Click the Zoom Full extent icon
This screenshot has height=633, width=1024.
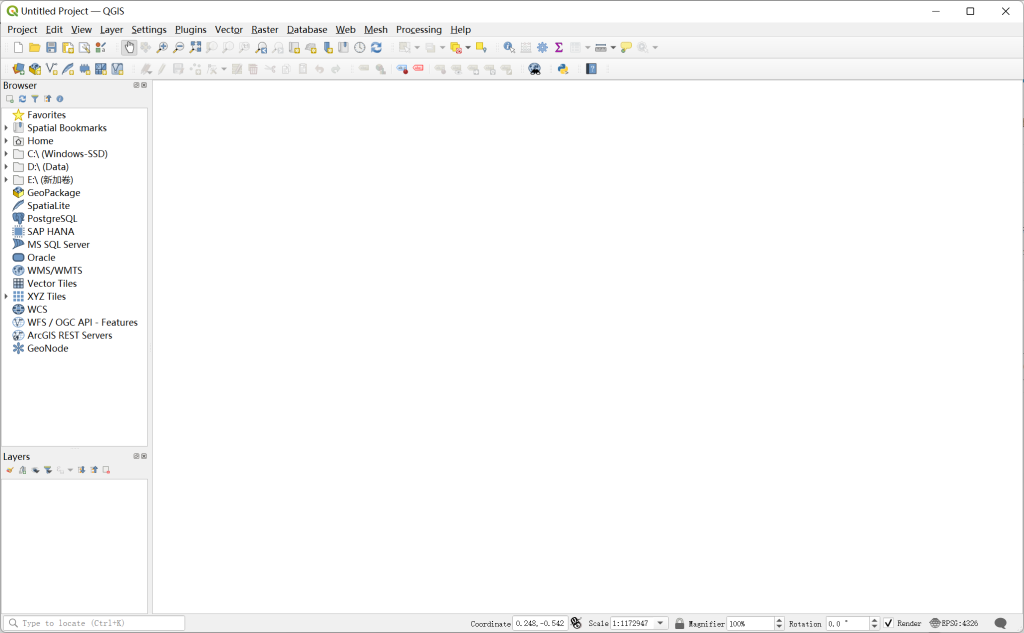point(195,48)
